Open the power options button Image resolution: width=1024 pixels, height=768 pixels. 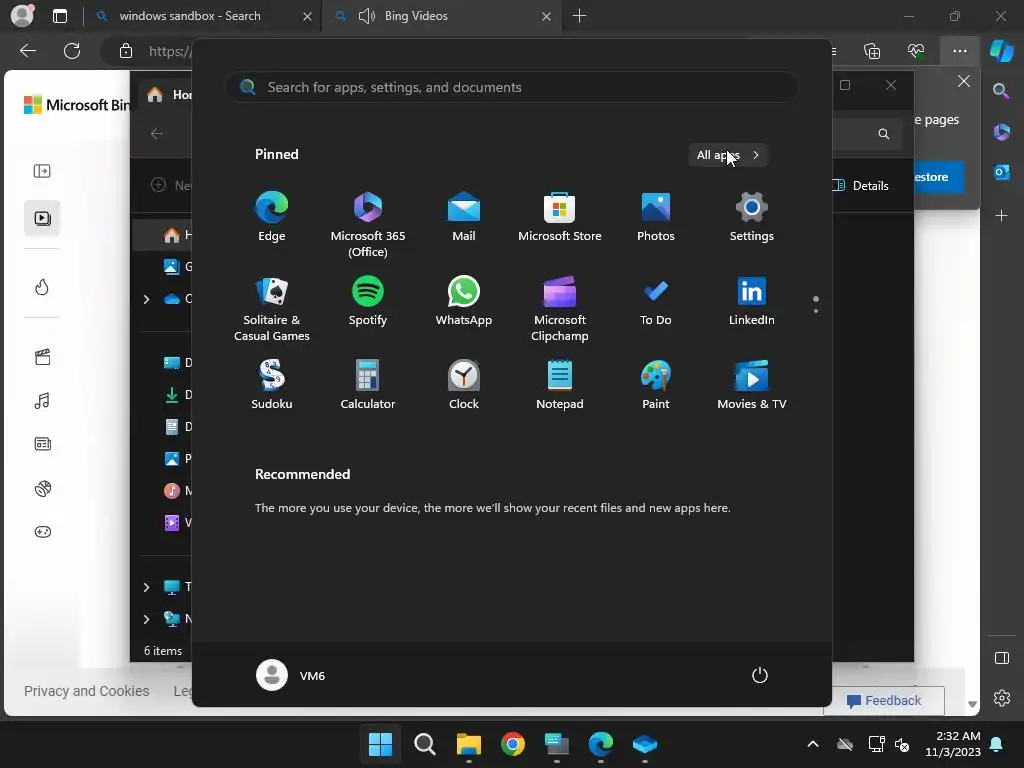(x=760, y=675)
